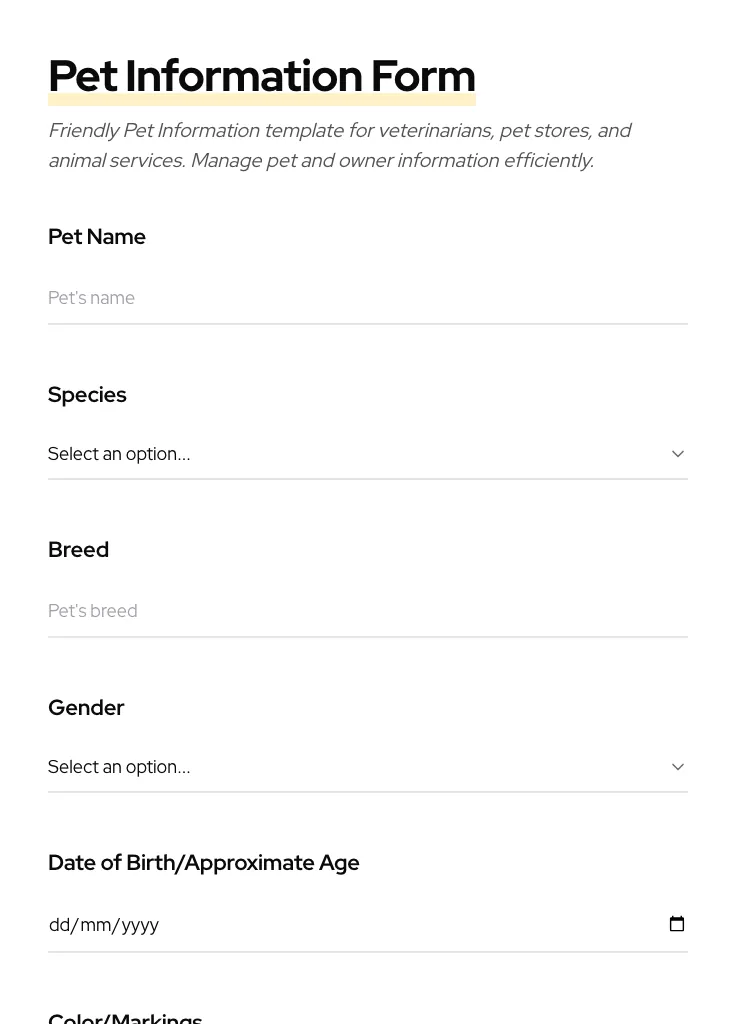
Task: Select the Pet Name field label
Action: pyautogui.click(x=96, y=237)
